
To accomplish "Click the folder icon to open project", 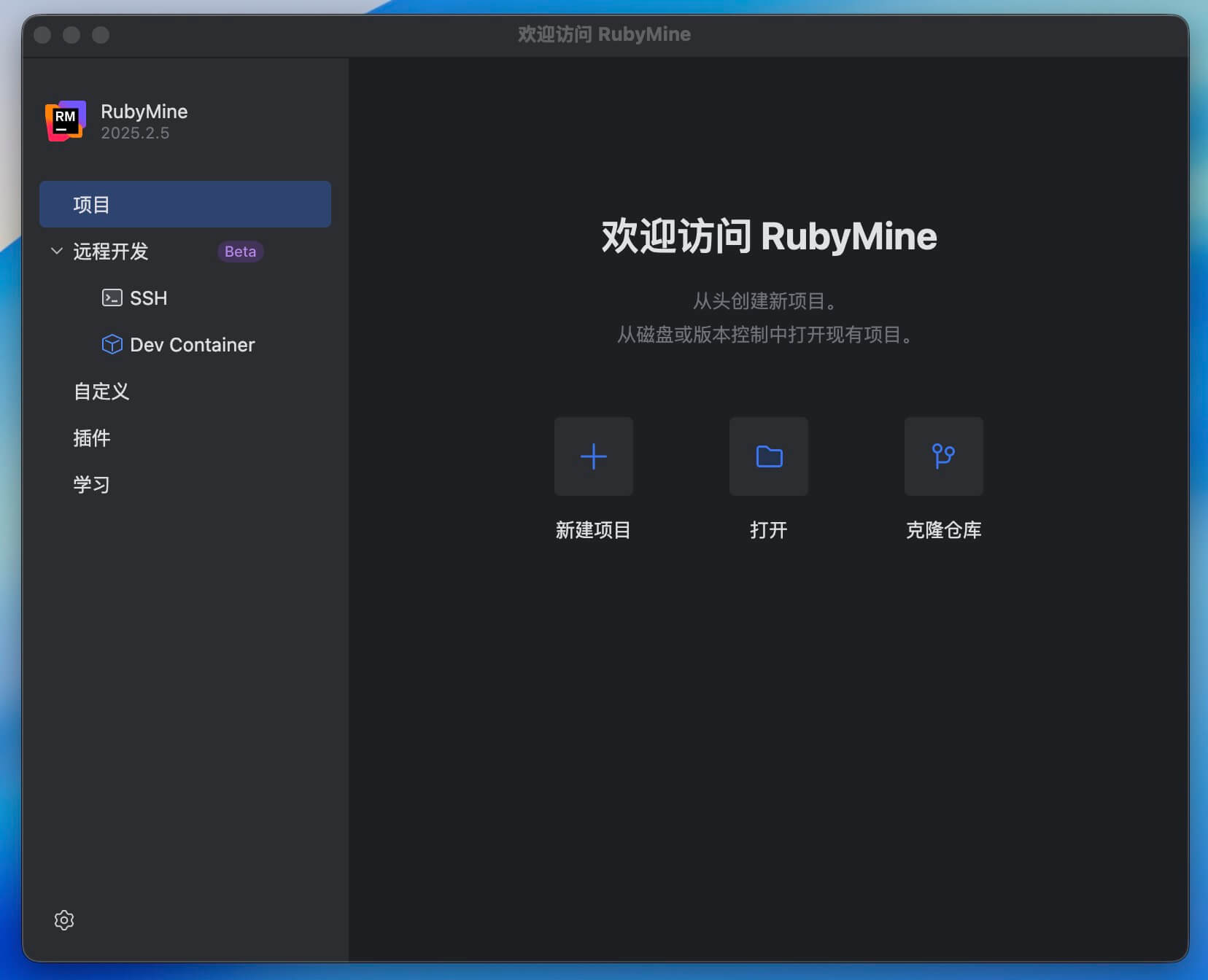I will tap(769, 456).
